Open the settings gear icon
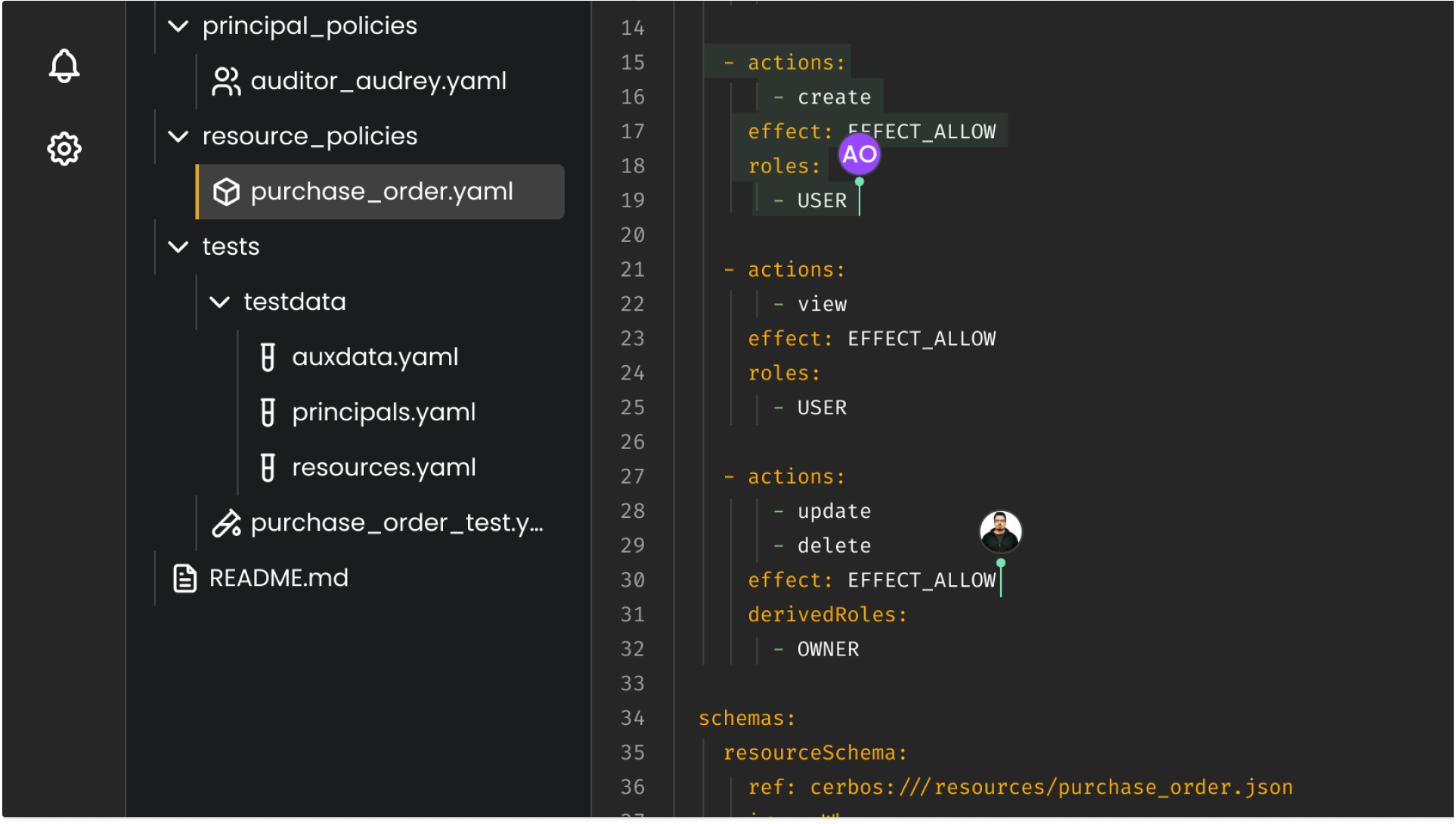Screen dimensions: 1456x824 tap(64, 149)
